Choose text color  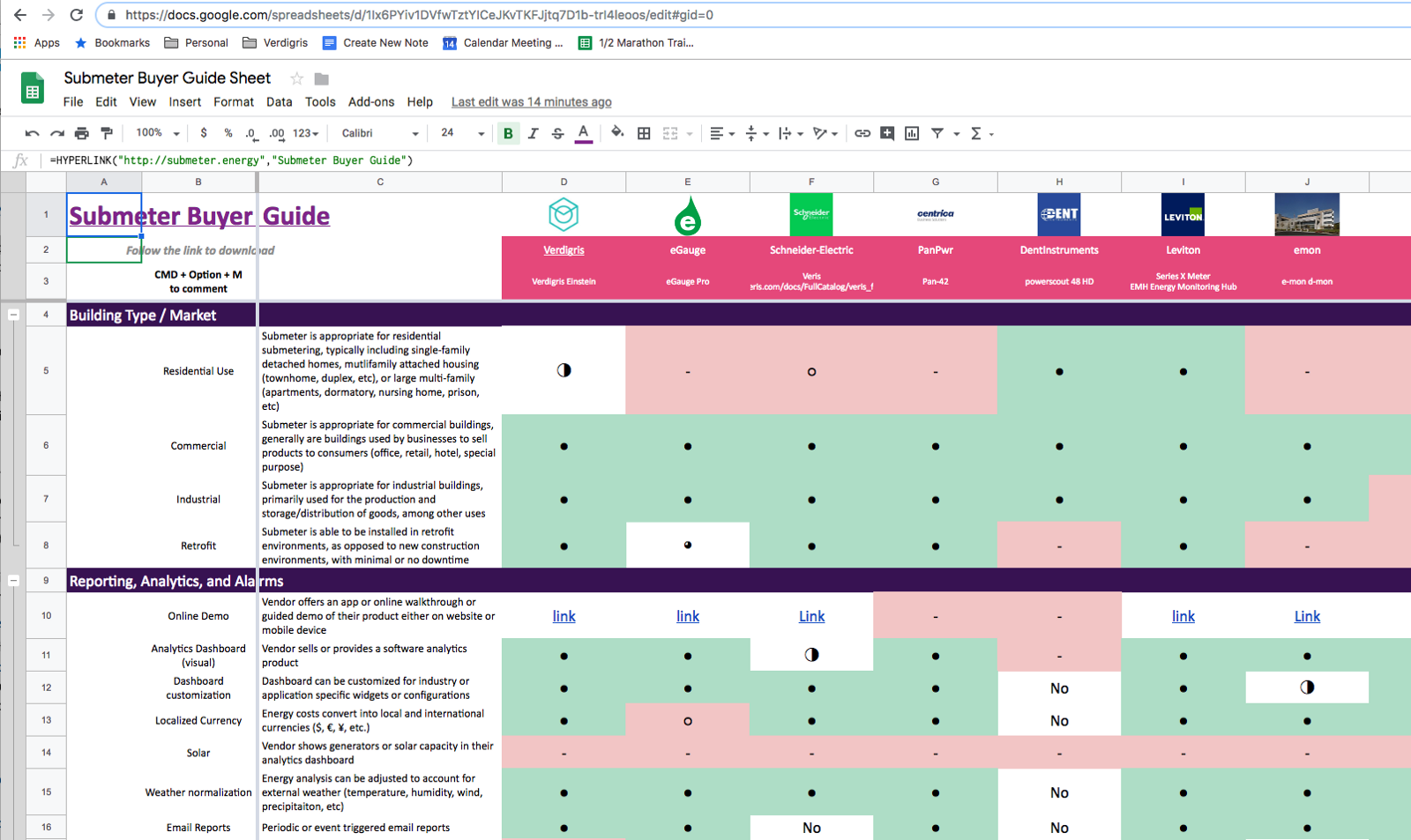pyautogui.click(x=583, y=133)
